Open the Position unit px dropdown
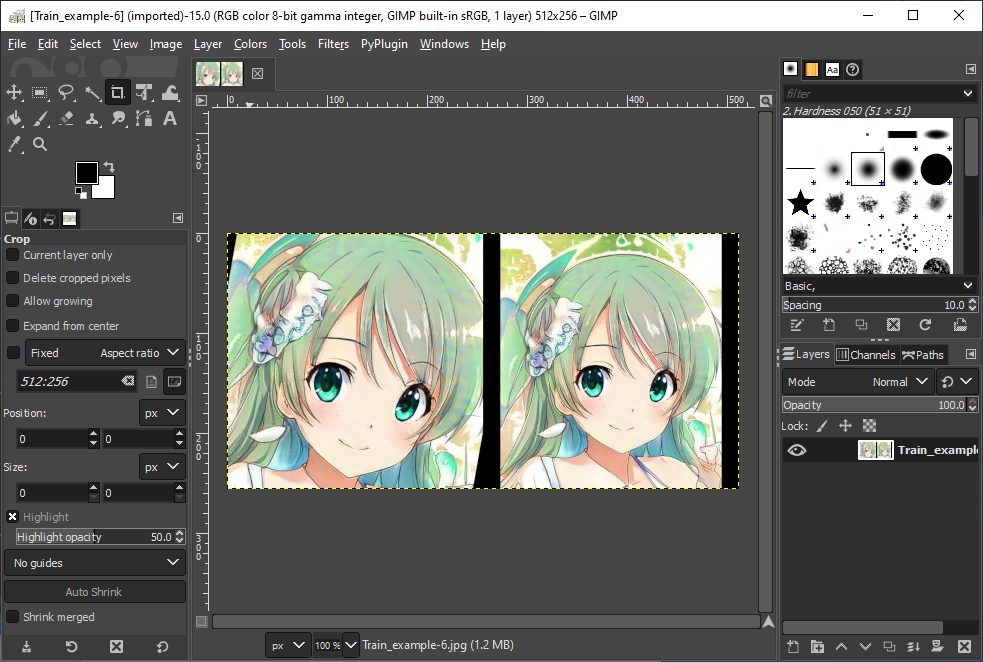The width and height of the screenshot is (983, 662). coord(162,412)
